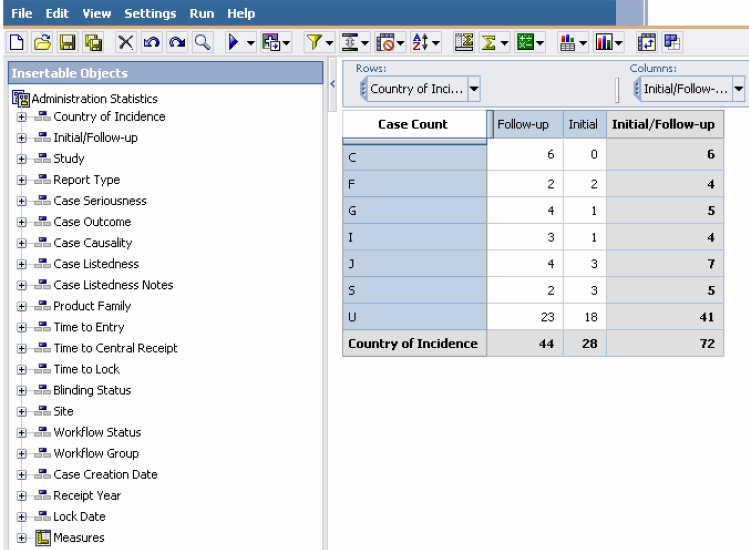Expand the Product Family tree node
Image resolution: width=749 pixels, height=550 pixels.
[21, 306]
